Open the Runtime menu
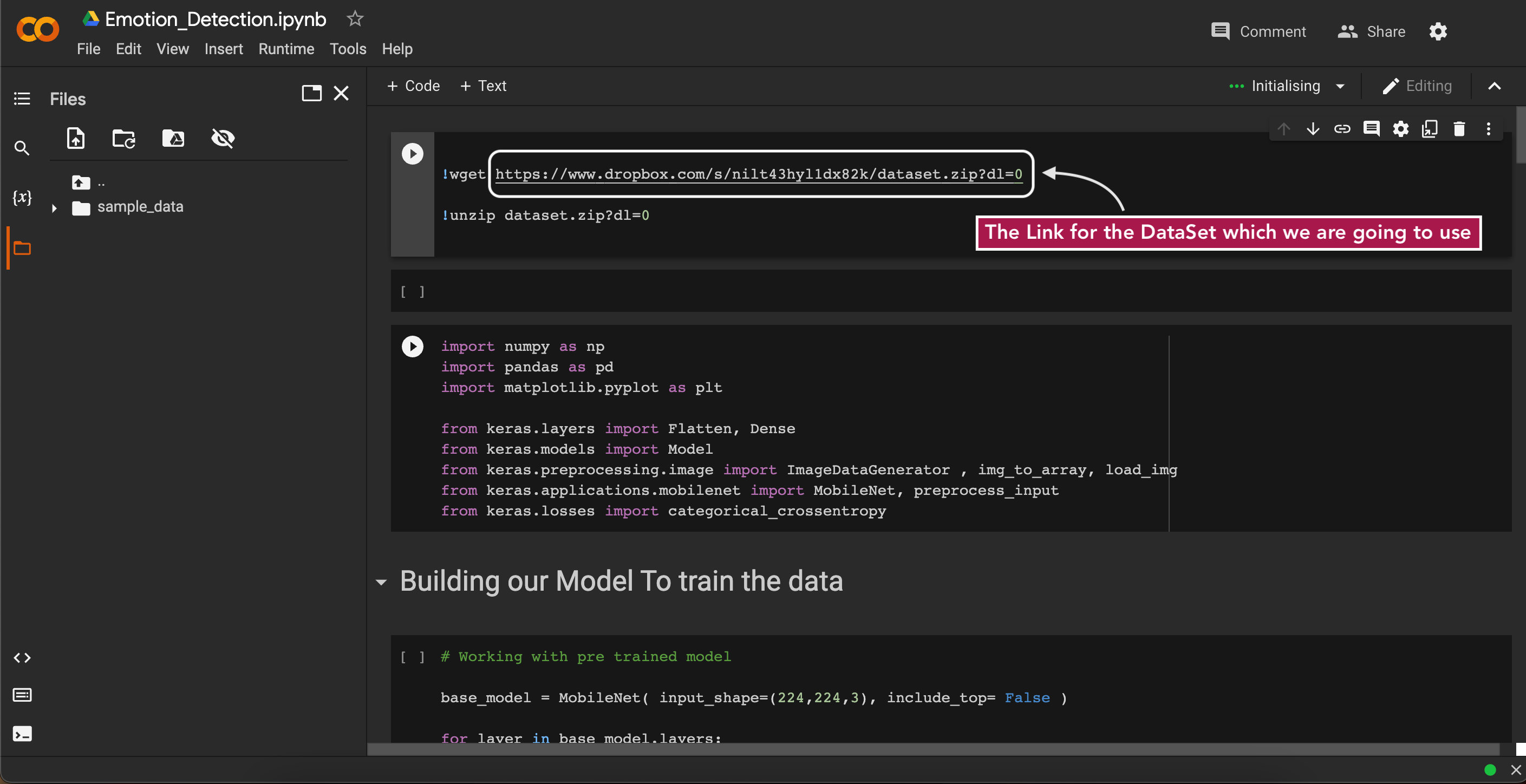 [x=286, y=49]
